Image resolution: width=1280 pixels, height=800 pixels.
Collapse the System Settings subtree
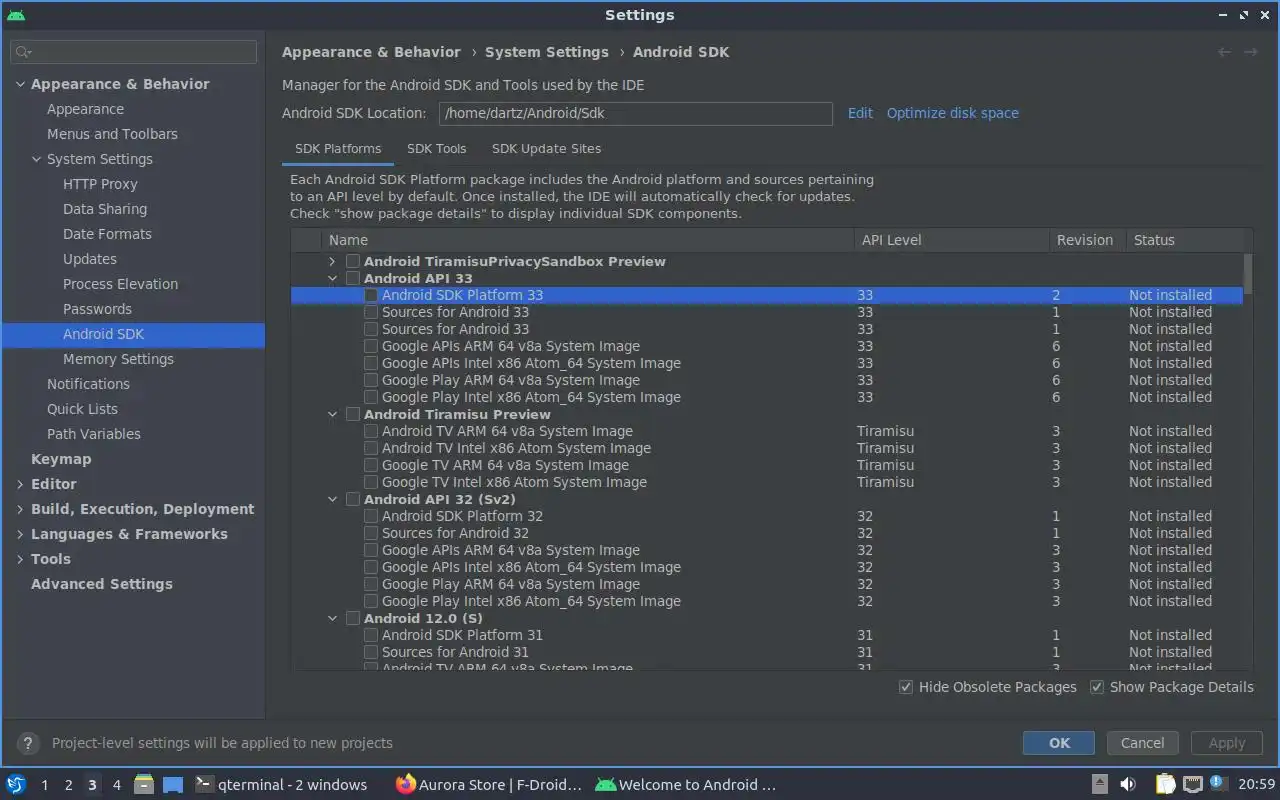36,159
